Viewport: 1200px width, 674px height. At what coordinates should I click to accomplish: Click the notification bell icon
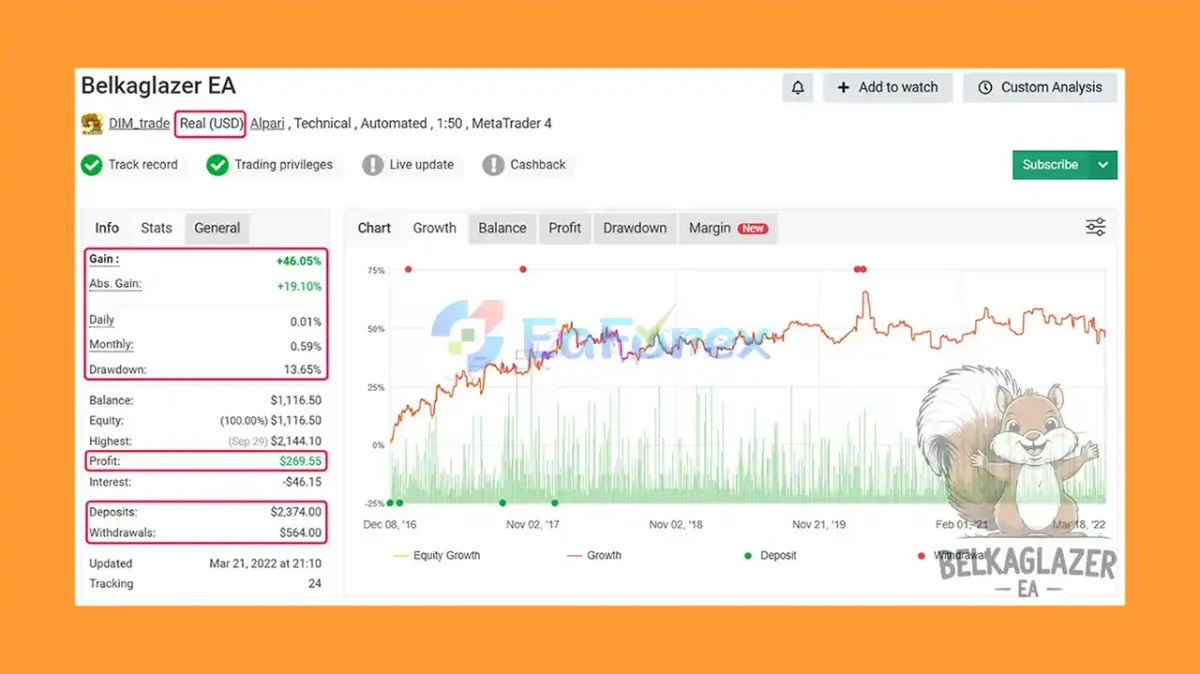[798, 87]
